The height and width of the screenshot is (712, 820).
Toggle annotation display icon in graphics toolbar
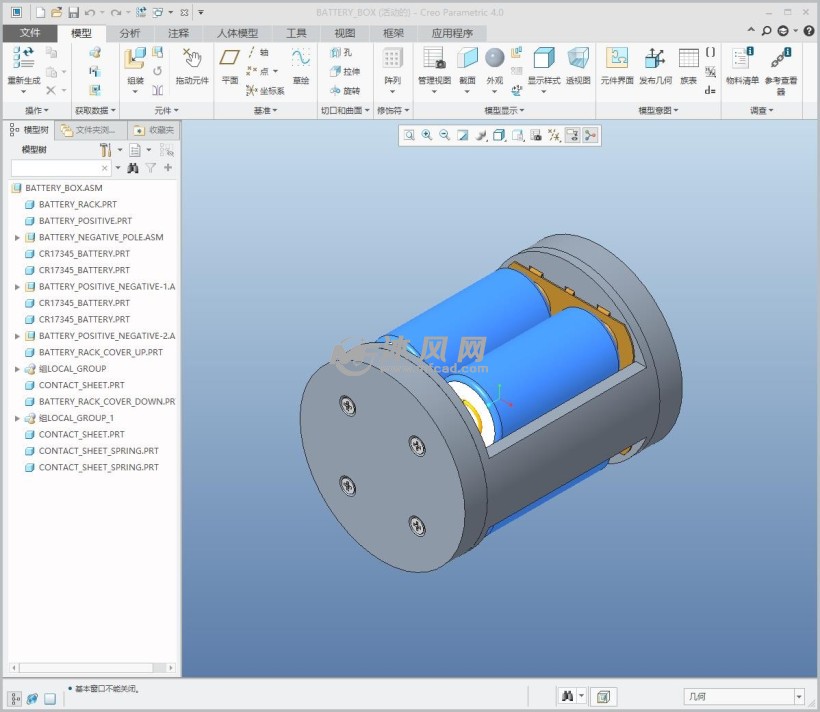coord(573,135)
